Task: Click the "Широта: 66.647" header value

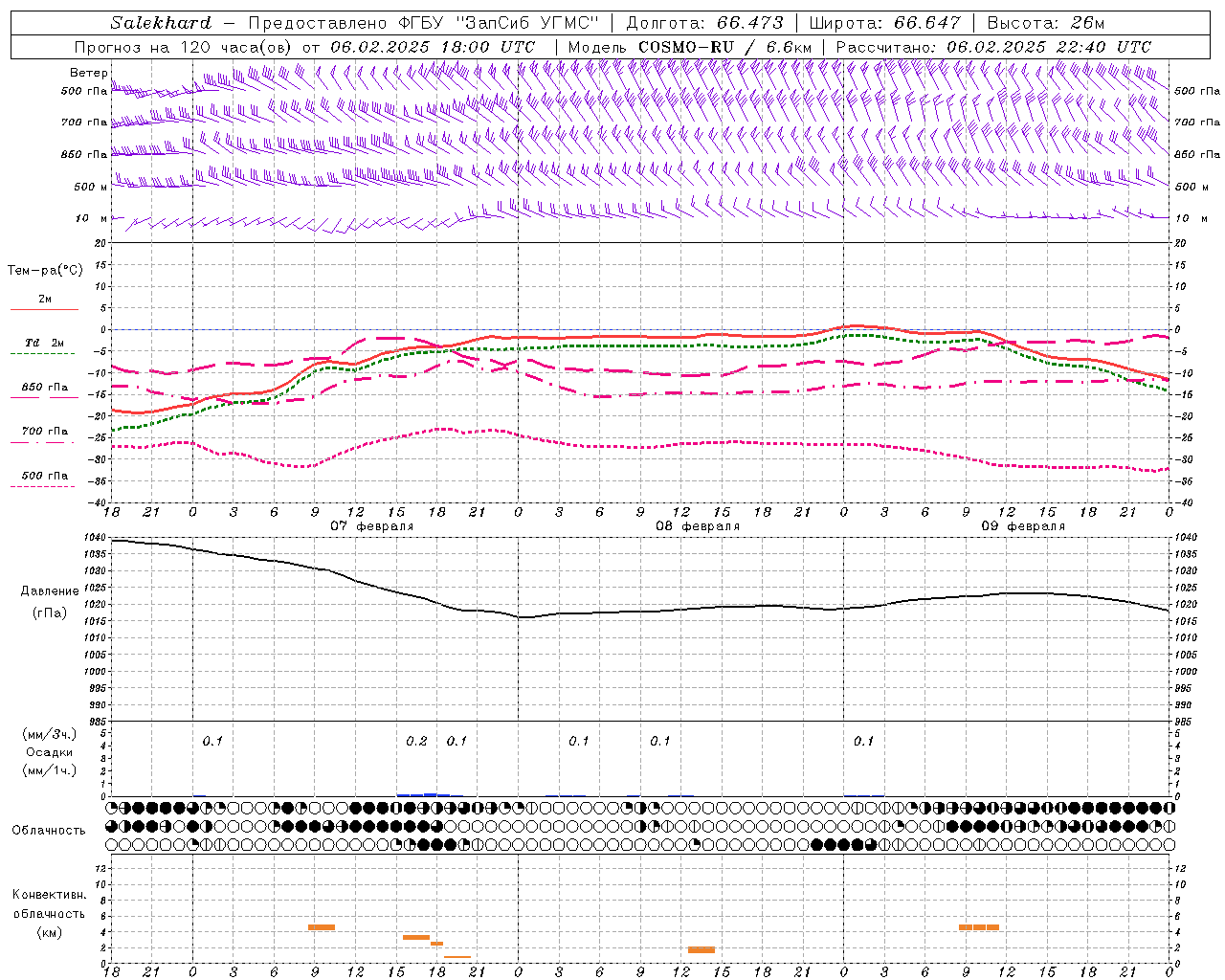Action: pyautogui.click(x=884, y=23)
